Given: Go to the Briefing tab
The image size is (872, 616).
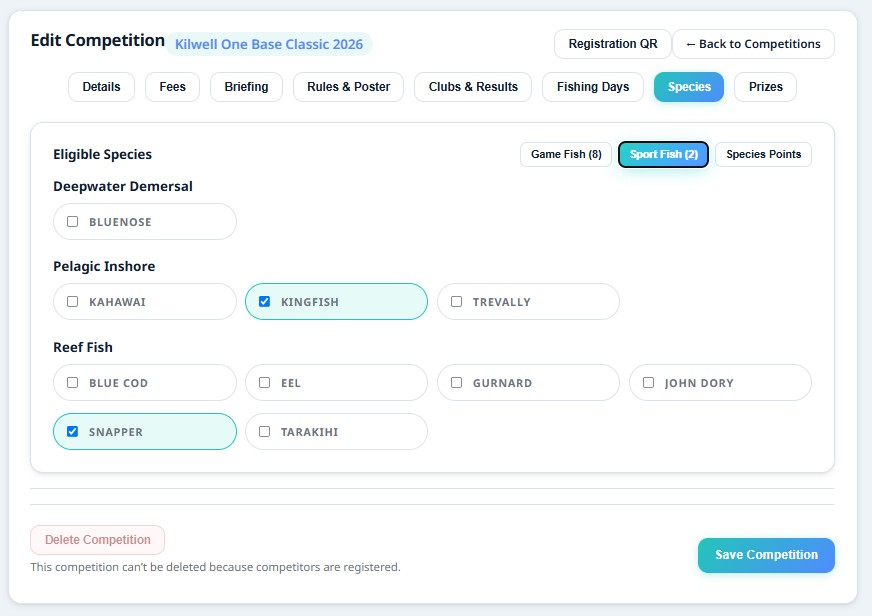Looking at the screenshot, I should click(246, 87).
